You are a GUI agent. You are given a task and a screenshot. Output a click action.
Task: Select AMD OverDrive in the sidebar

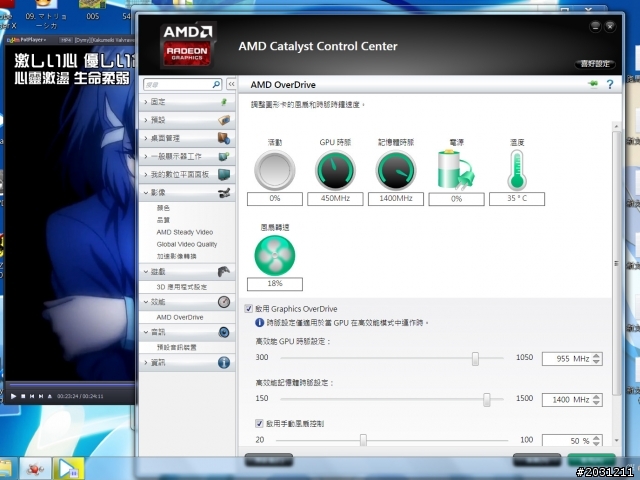(x=180, y=317)
